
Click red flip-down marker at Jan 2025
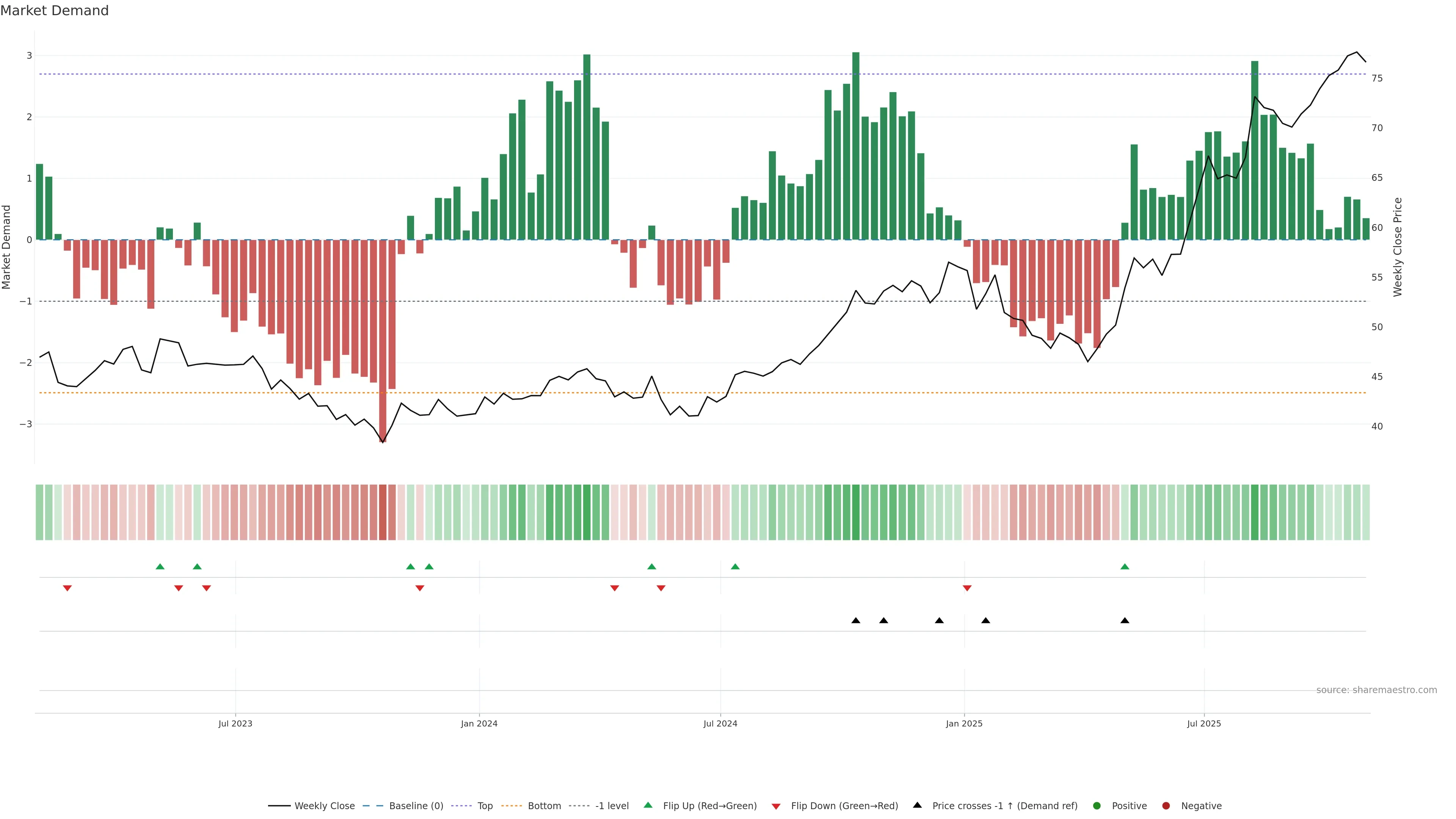967,588
